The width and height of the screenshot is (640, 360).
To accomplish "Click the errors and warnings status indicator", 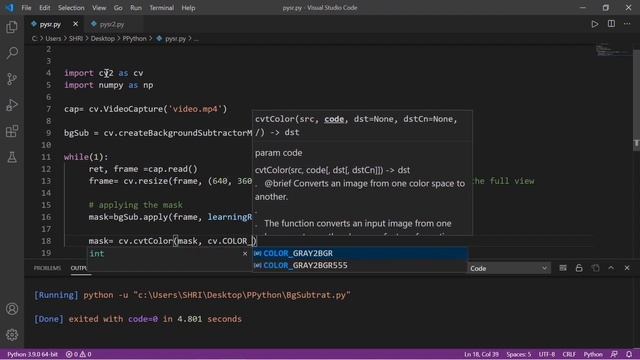I will point(78,354).
